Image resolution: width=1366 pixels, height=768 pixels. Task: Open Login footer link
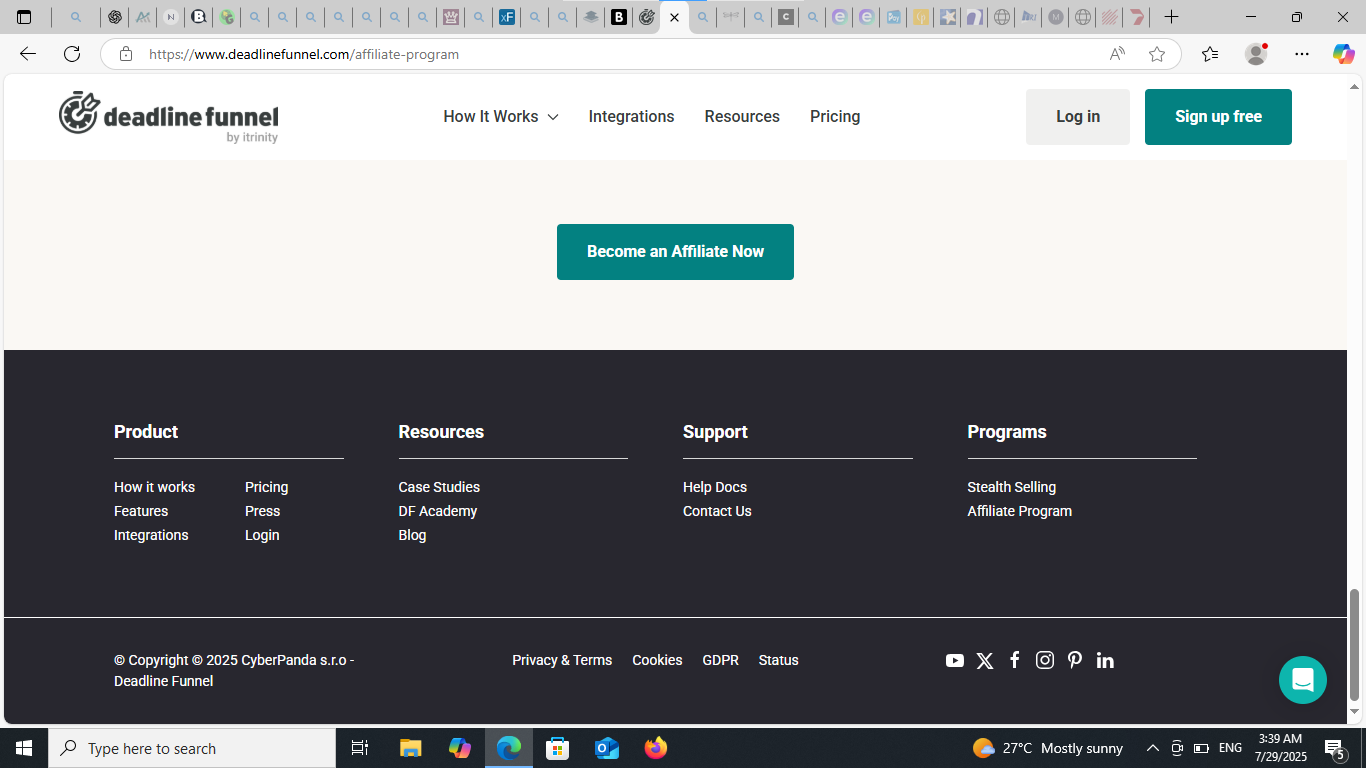262,535
